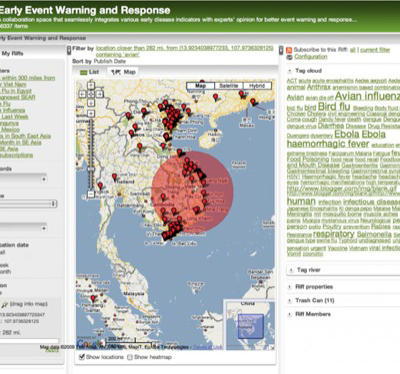Screen dimensions: 400x374
Task: Click the red radius circle on map
Action: coord(193,192)
